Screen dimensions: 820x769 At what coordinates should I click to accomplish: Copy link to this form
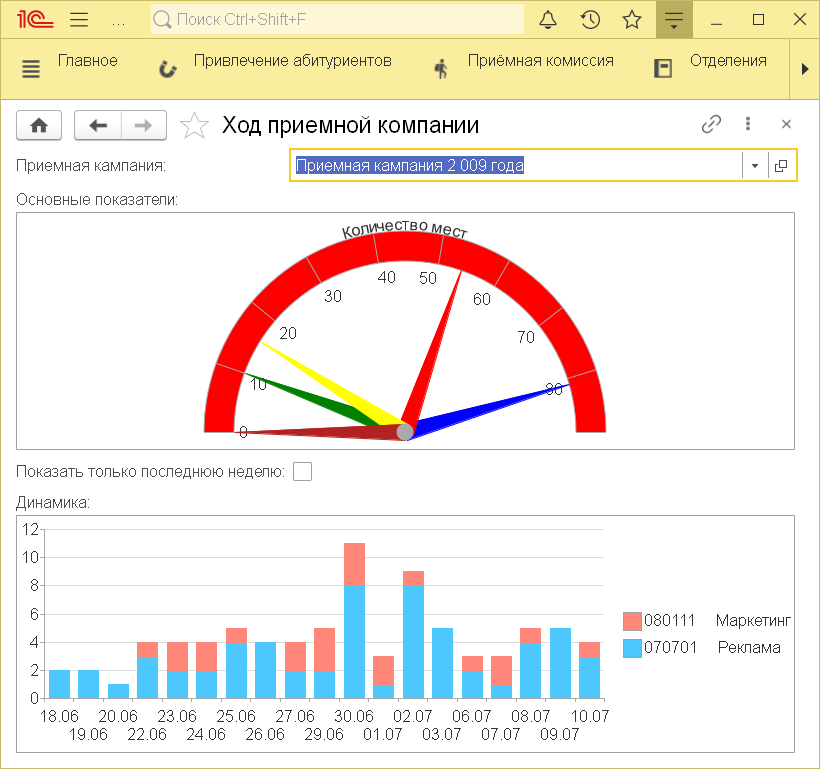(x=711, y=124)
